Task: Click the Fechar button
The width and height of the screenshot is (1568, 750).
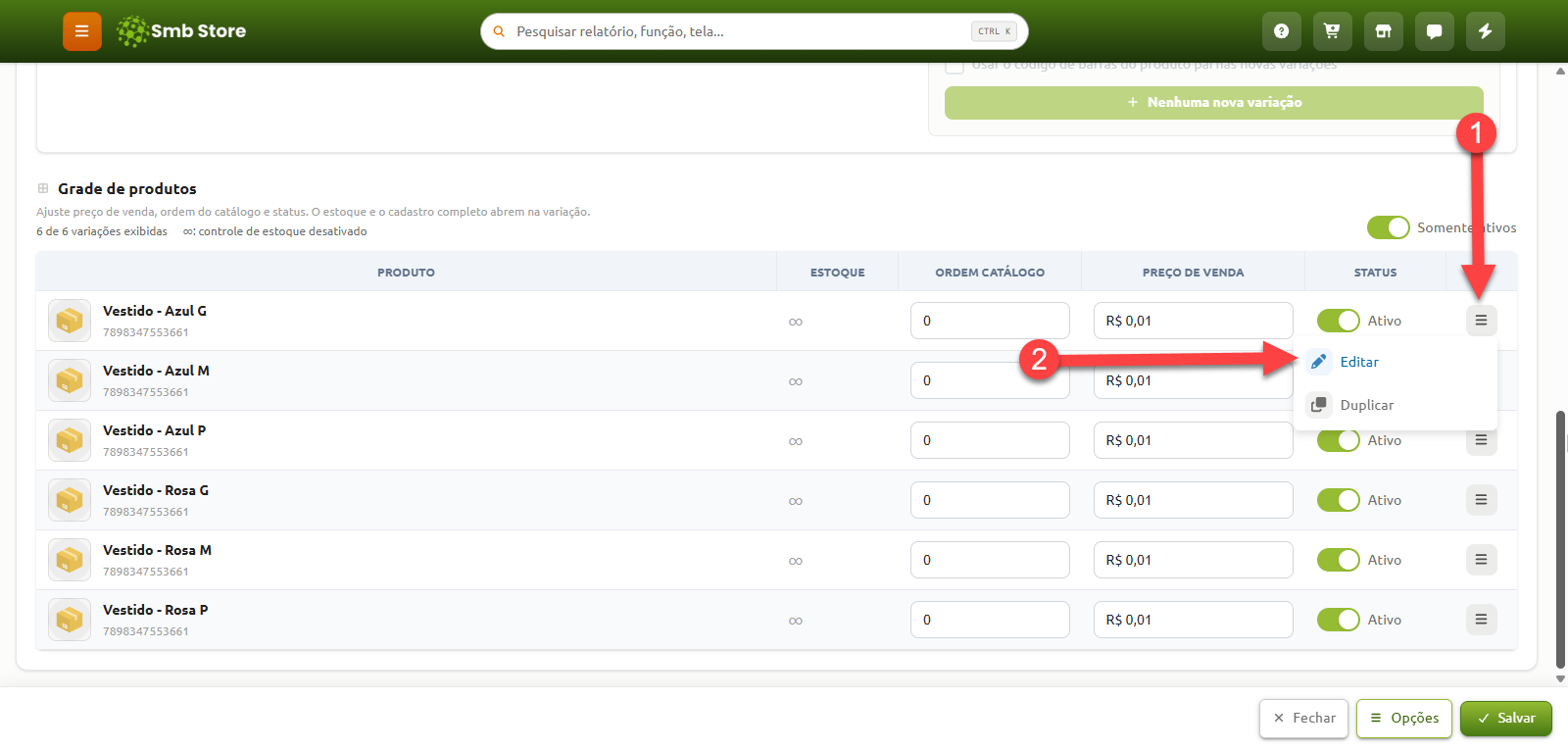Action: [1303, 719]
